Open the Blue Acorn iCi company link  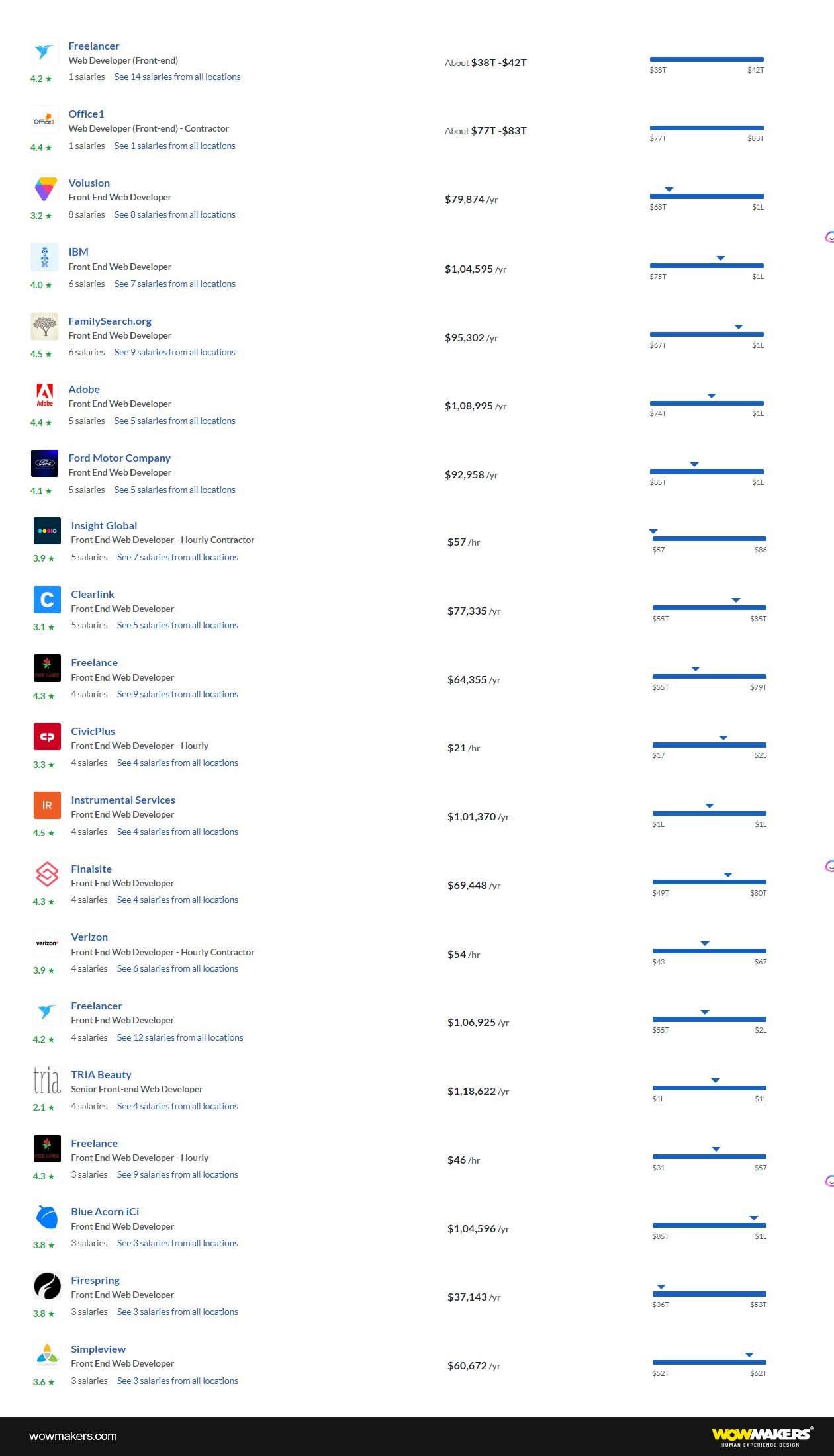click(105, 1211)
